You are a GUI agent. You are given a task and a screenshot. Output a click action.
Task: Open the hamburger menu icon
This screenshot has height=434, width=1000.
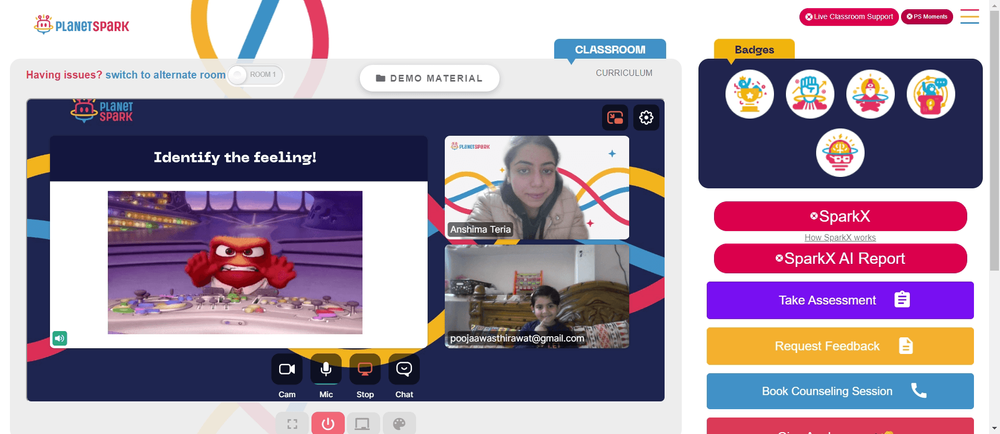pyautogui.click(x=969, y=17)
